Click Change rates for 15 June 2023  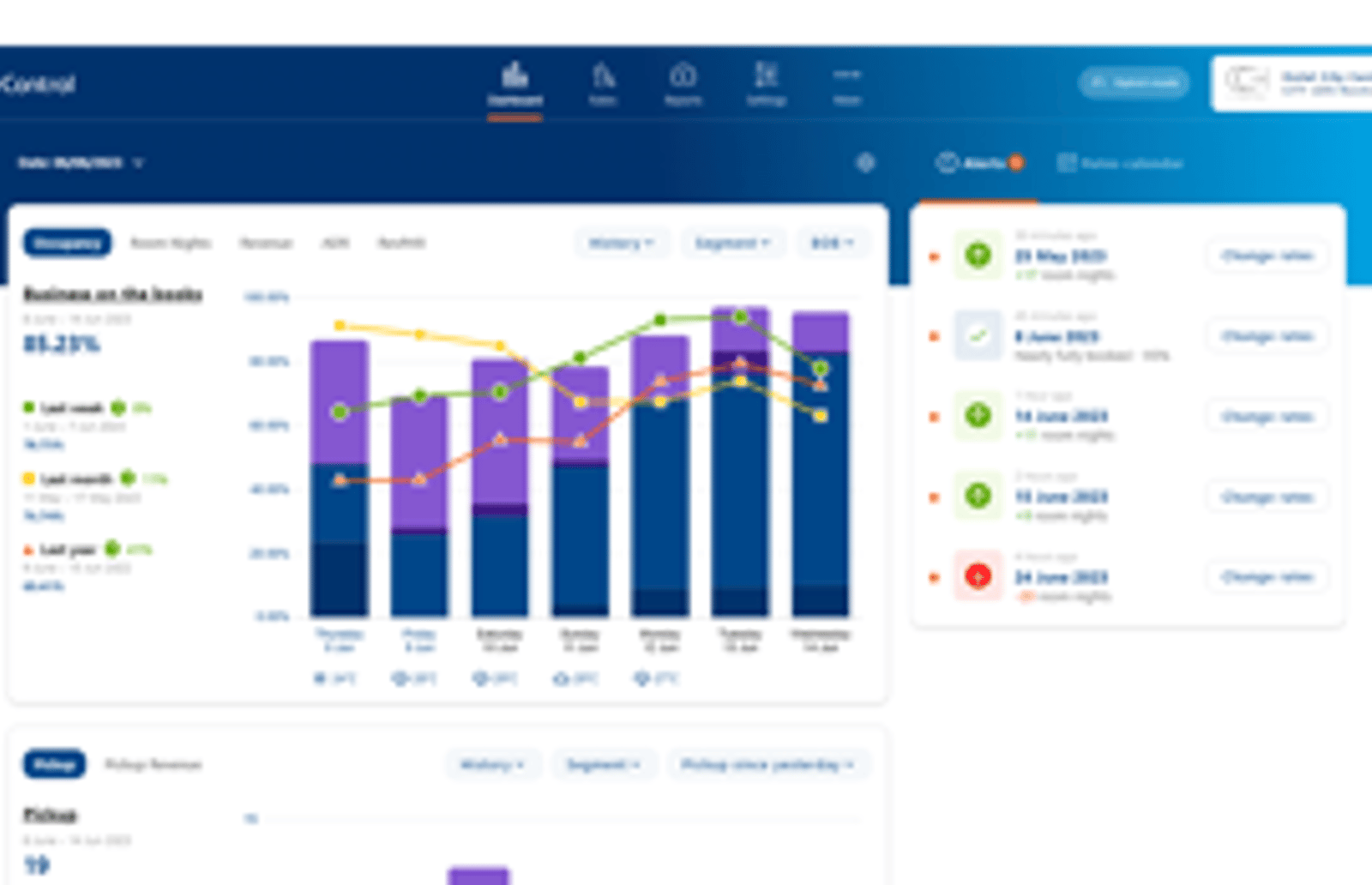point(1267,496)
